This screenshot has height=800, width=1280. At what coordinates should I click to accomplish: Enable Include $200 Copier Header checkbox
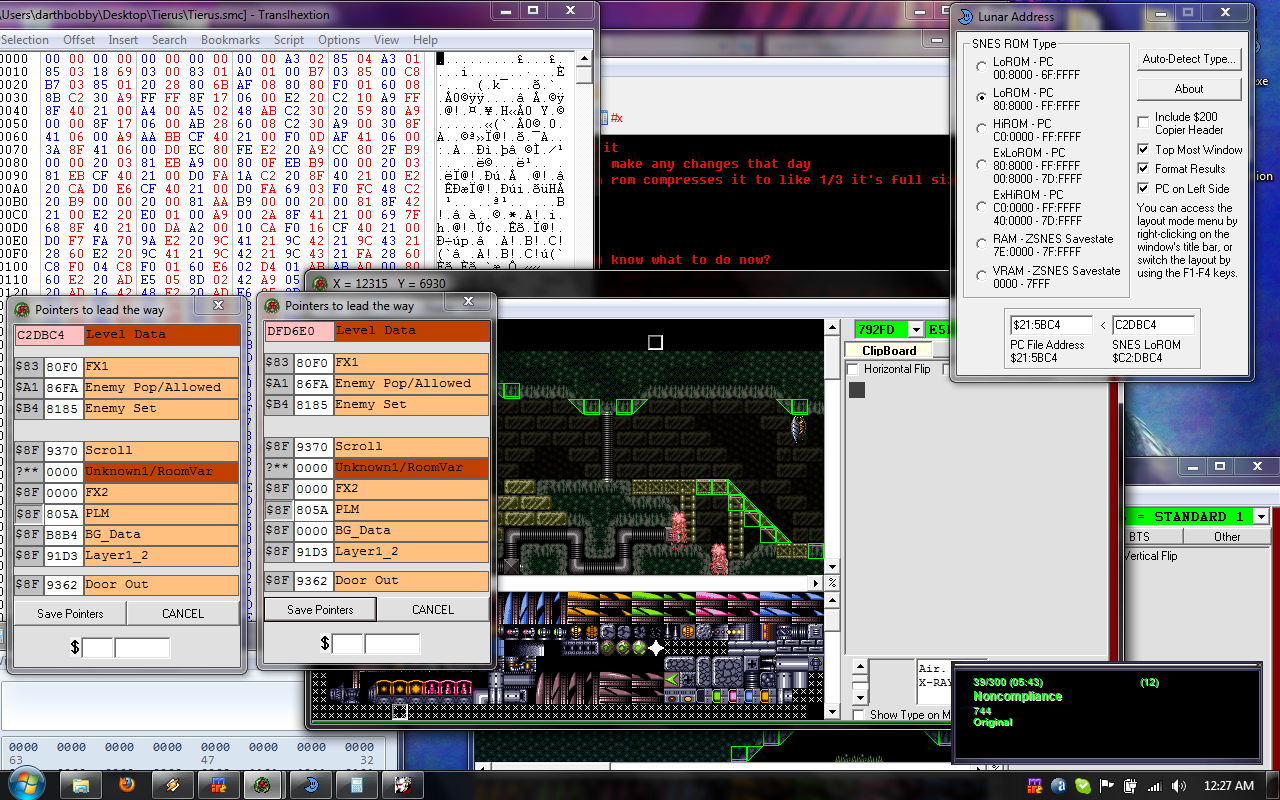point(1144,122)
